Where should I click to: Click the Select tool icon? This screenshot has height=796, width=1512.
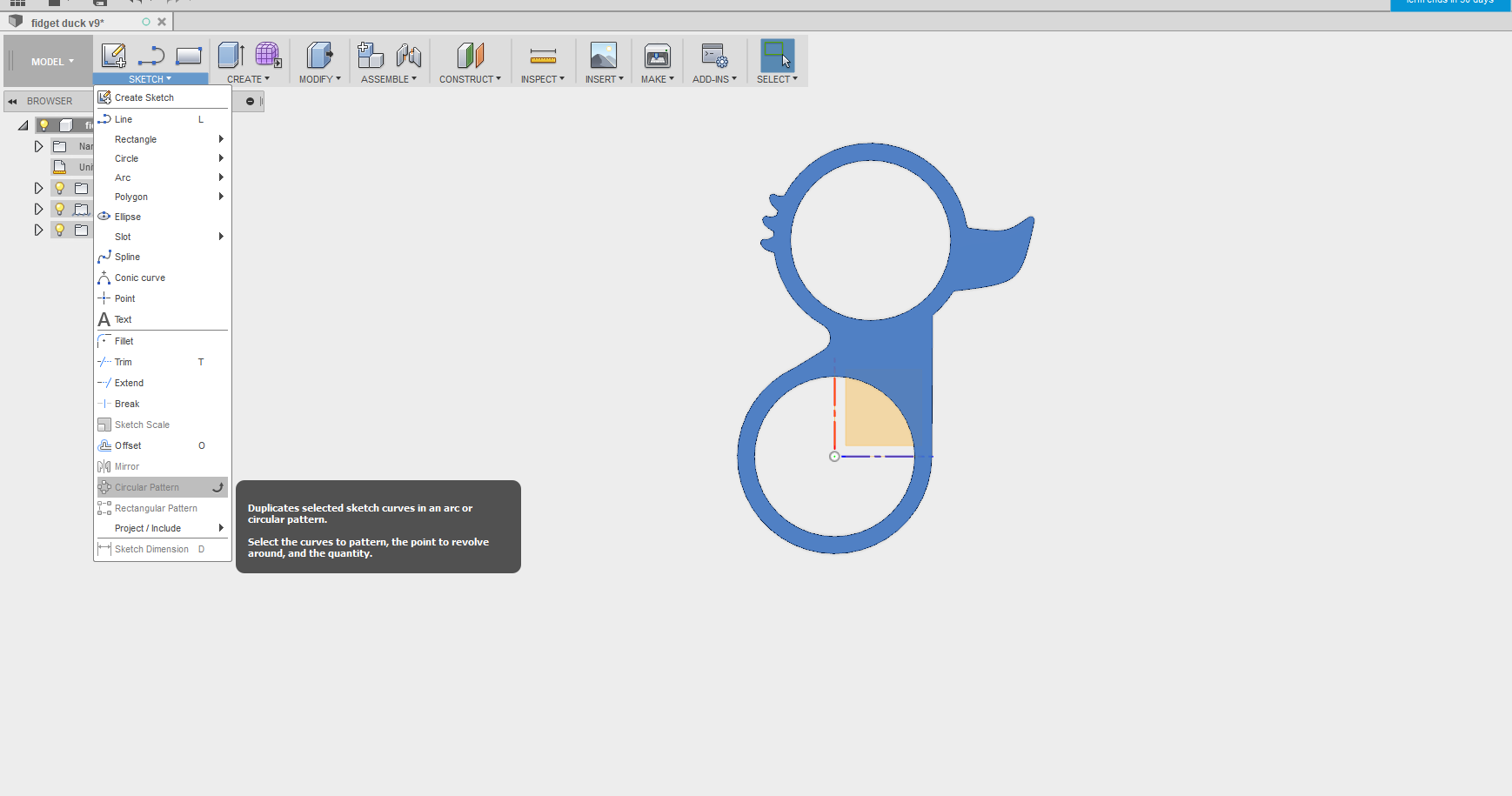pyautogui.click(x=777, y=55)
